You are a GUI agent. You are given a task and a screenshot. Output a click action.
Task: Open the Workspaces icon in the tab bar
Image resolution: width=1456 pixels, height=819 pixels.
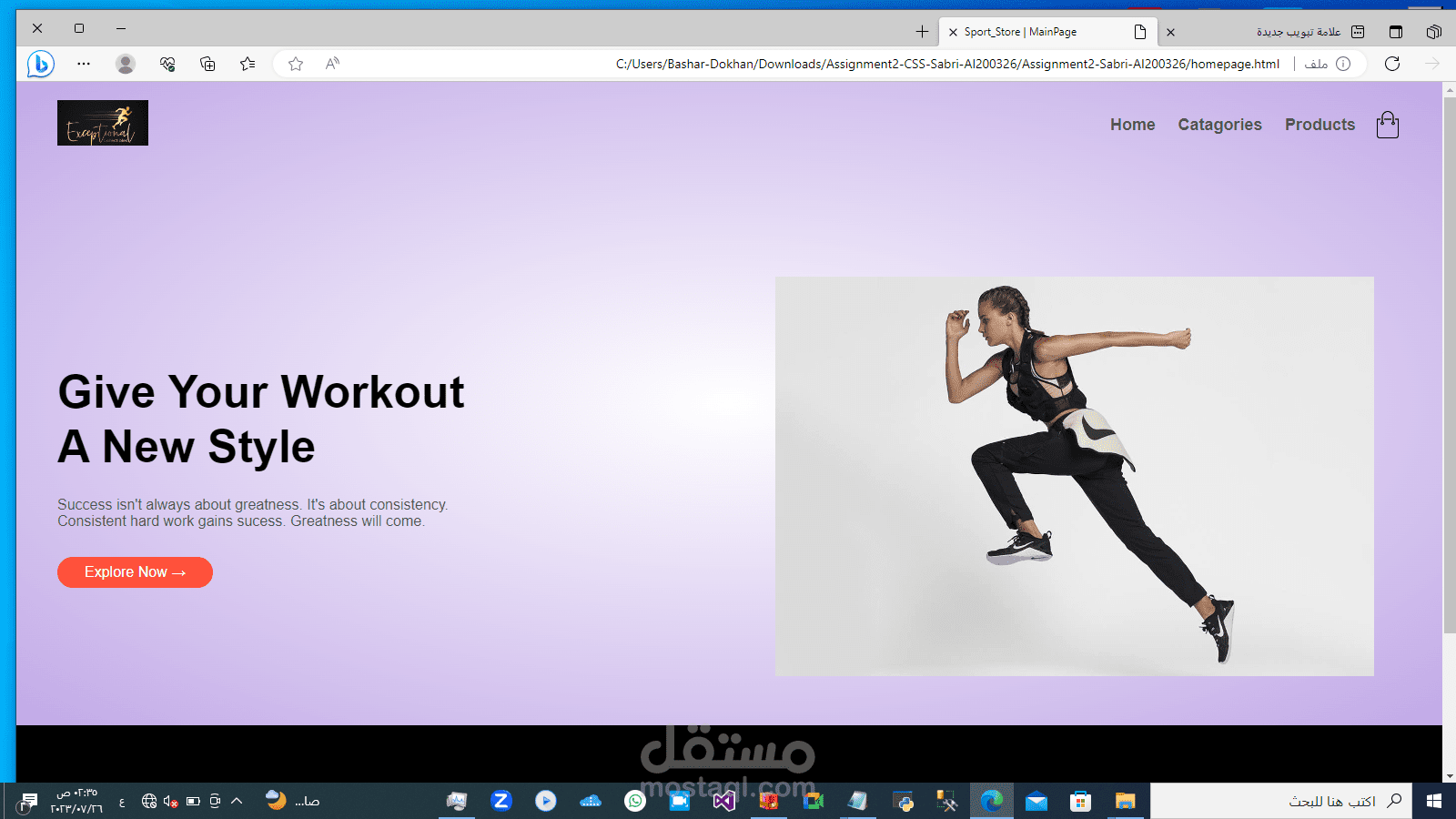(1434, 32)
